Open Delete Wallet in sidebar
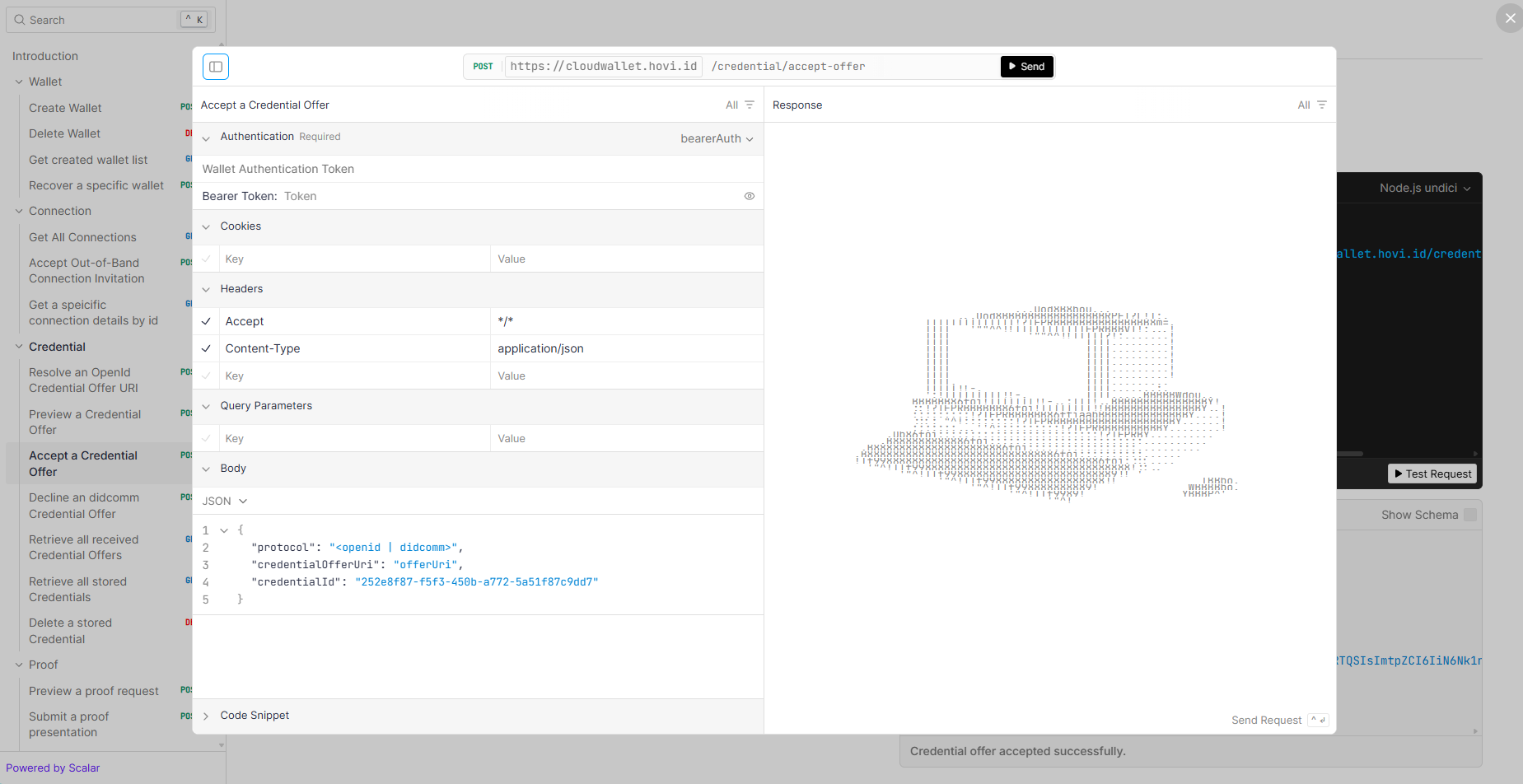 (64, 133)
